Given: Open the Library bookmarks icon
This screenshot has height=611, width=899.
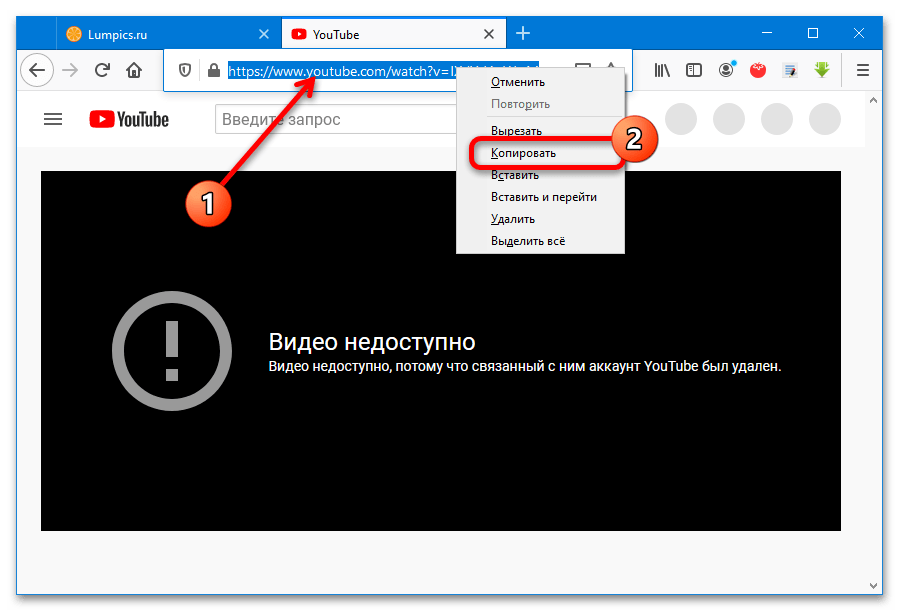Looking at the screenshot, I should (x=662, y=70).
